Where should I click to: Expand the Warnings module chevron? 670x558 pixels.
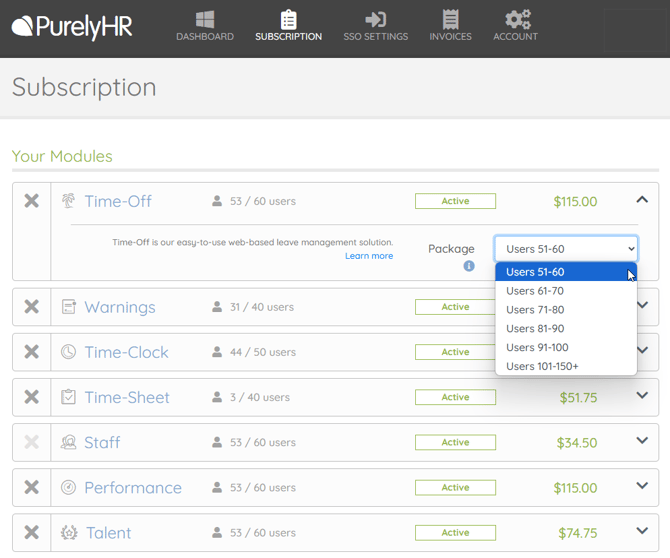point(643,305)
